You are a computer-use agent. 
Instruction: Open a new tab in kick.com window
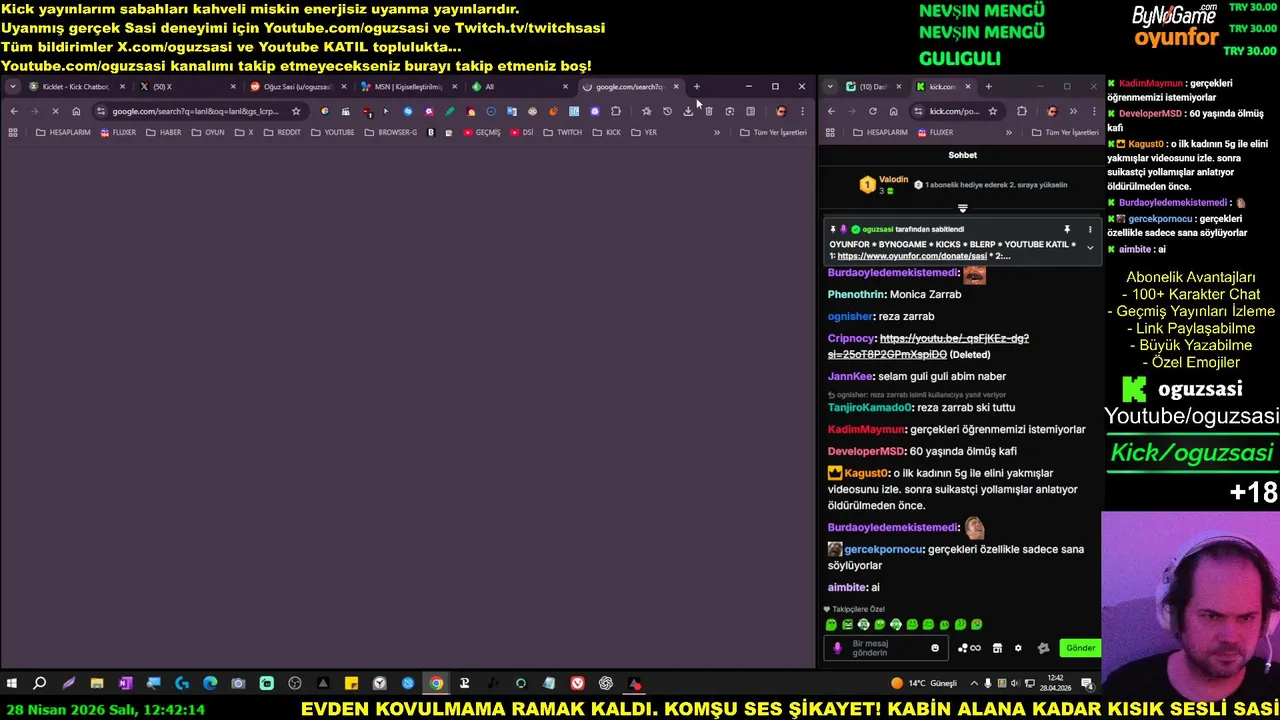pyautogui.click(x=988, y=86)
